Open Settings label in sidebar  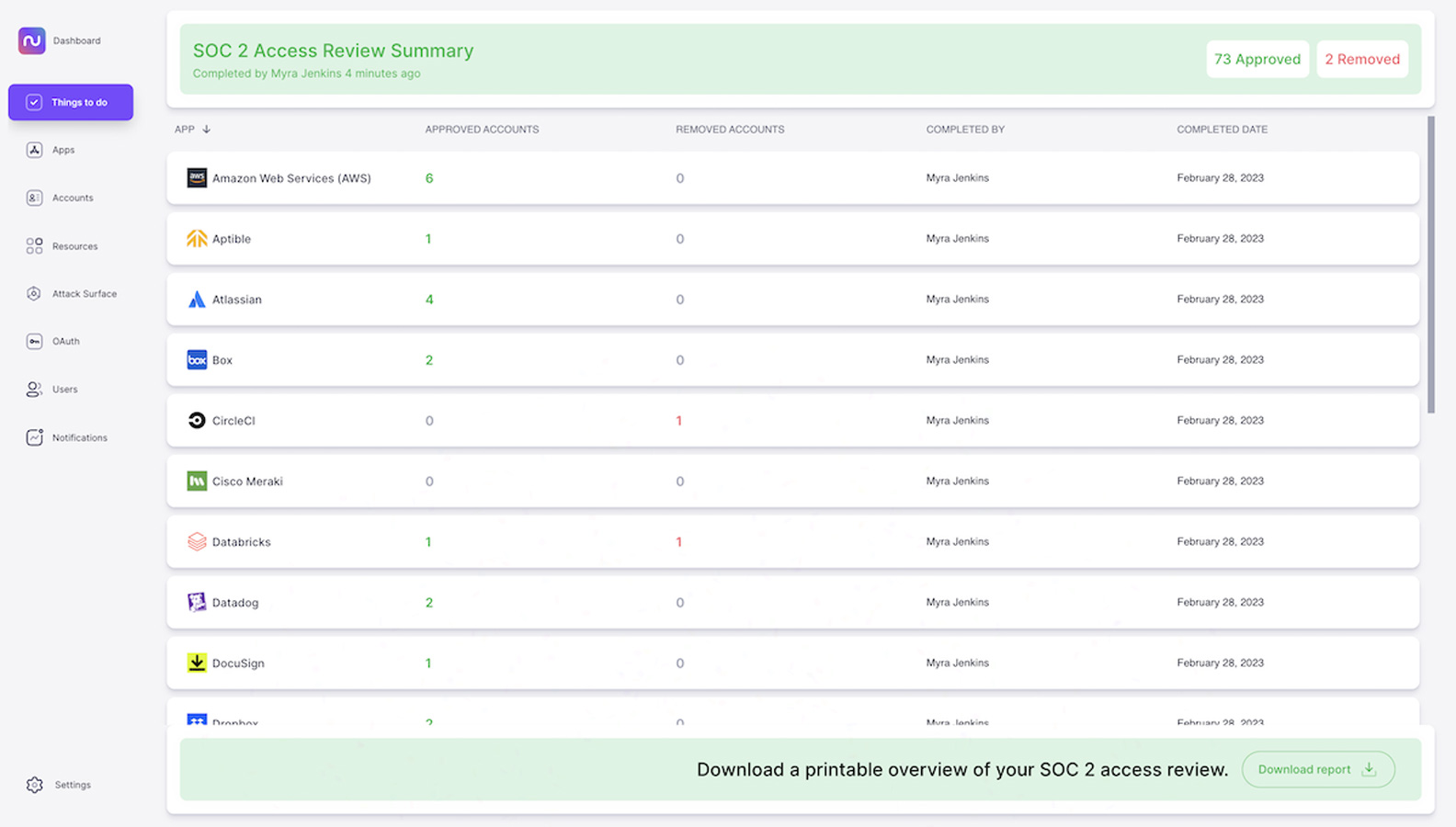coord(73,785)
